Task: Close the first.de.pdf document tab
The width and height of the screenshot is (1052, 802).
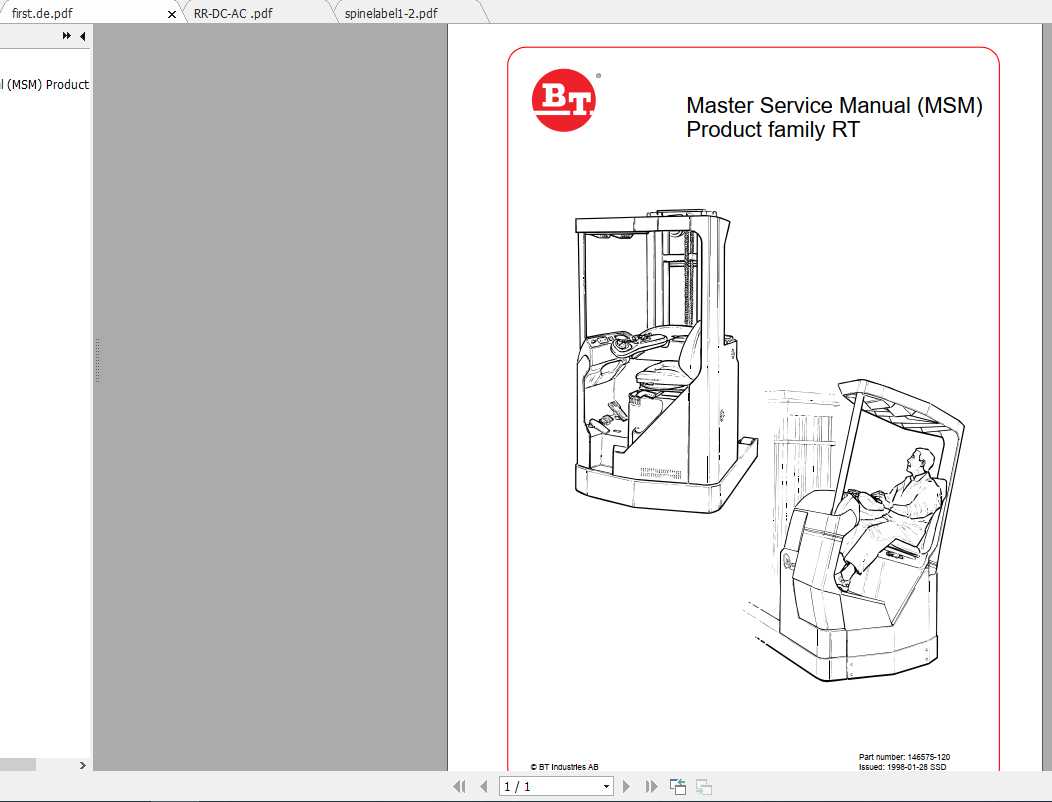Action: (171, 14)
